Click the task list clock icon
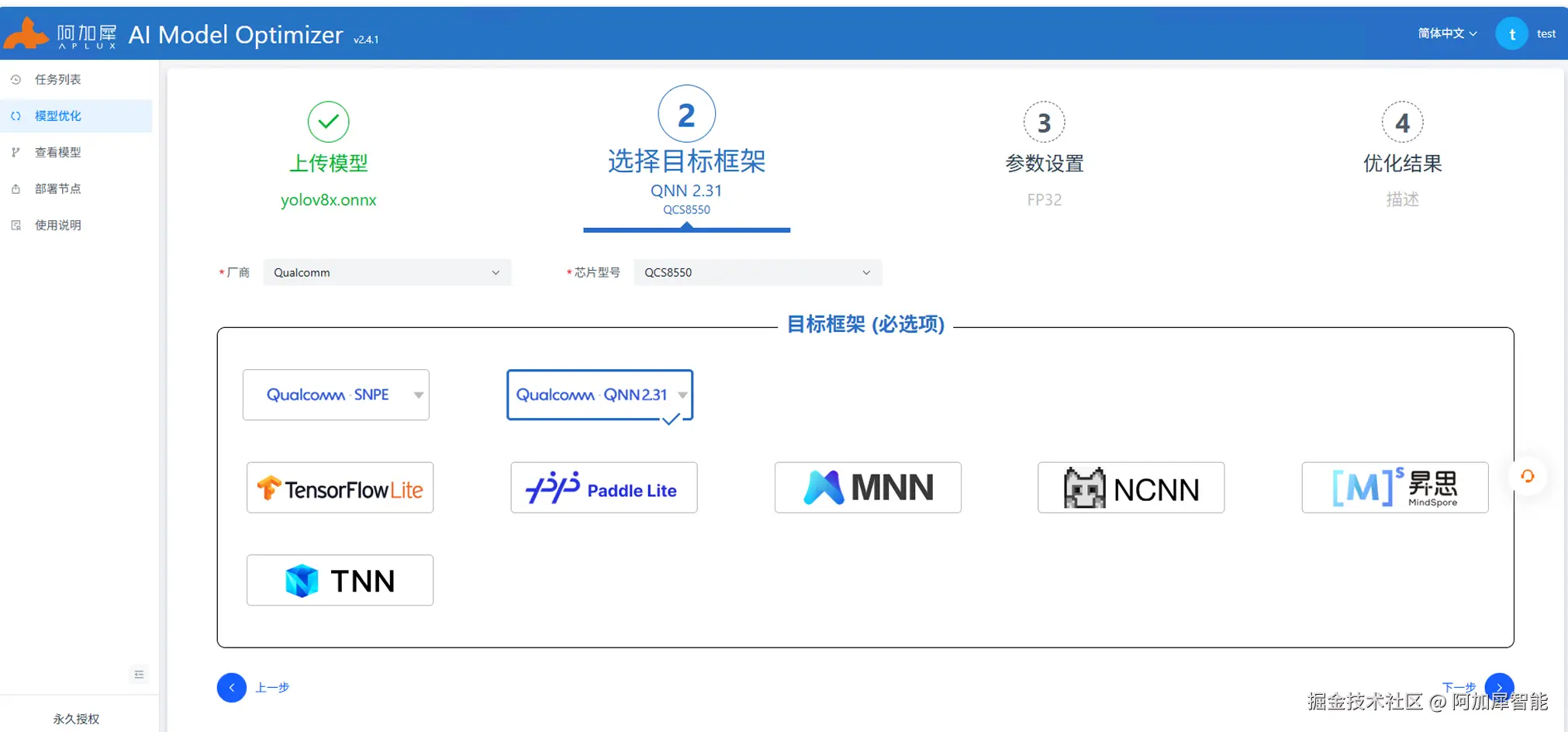Screen dimensions: 1568x732 [16, 79]
